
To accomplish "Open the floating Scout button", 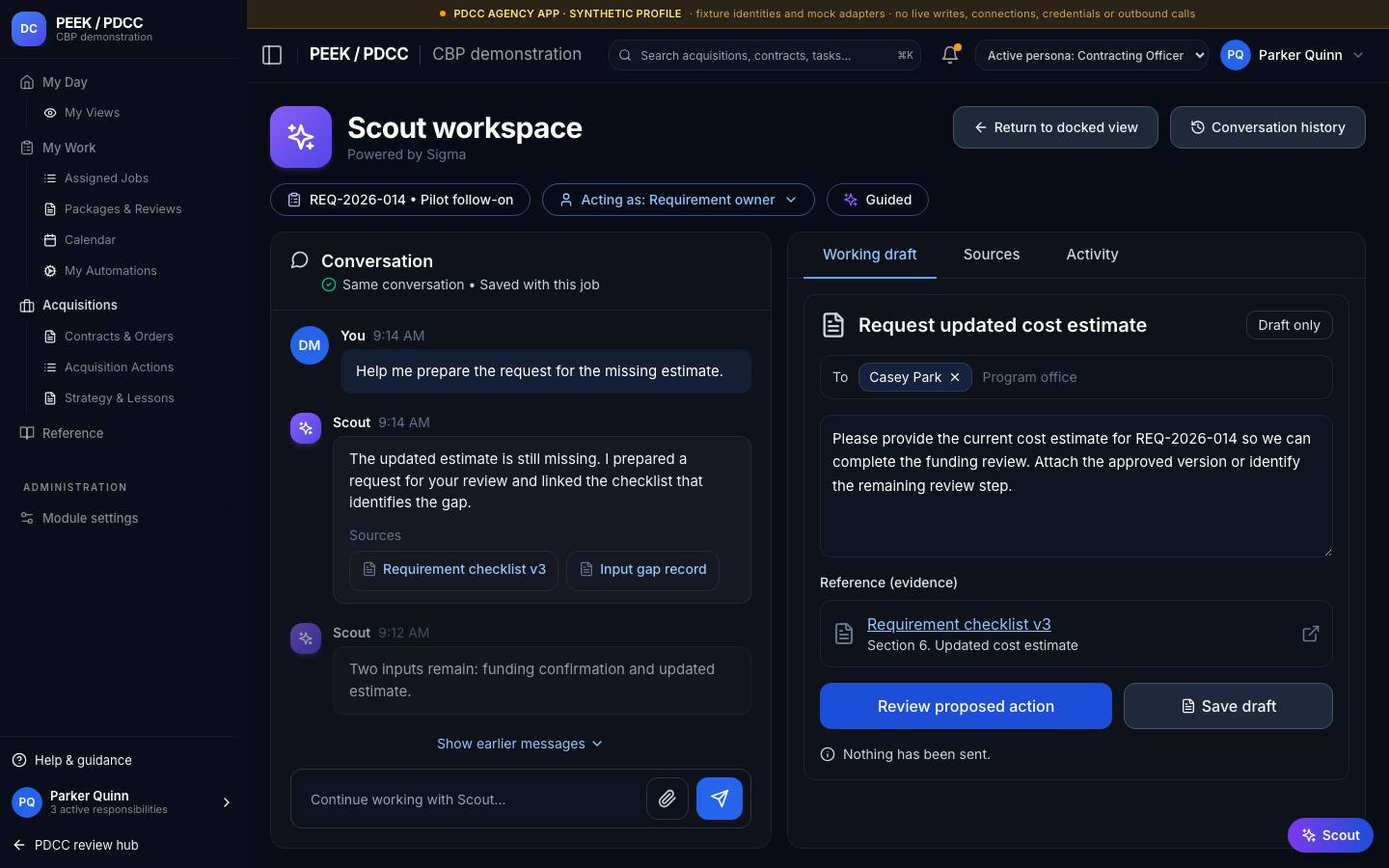I will pos(1330,835).
